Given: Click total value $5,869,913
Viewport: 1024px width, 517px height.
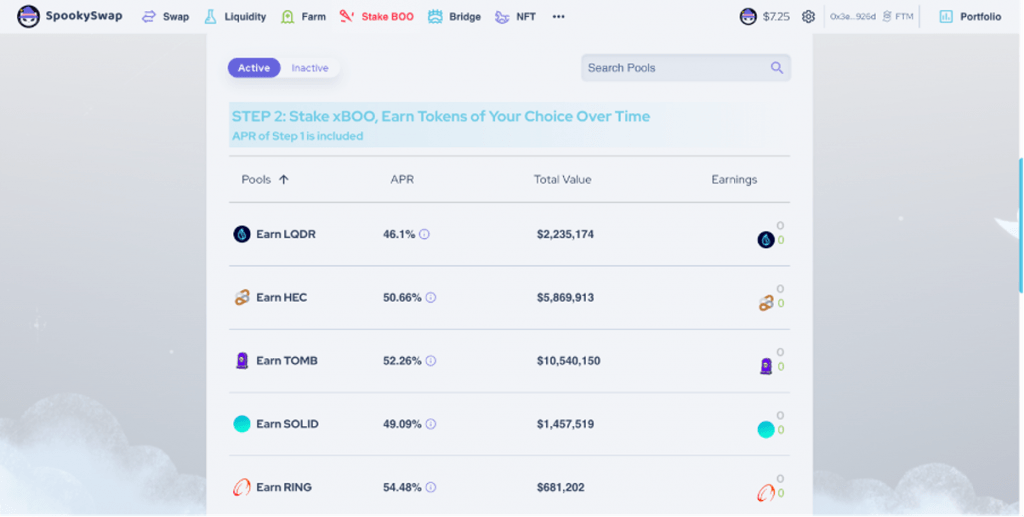Looking at the screenshot, I should [x=566, y=298].
